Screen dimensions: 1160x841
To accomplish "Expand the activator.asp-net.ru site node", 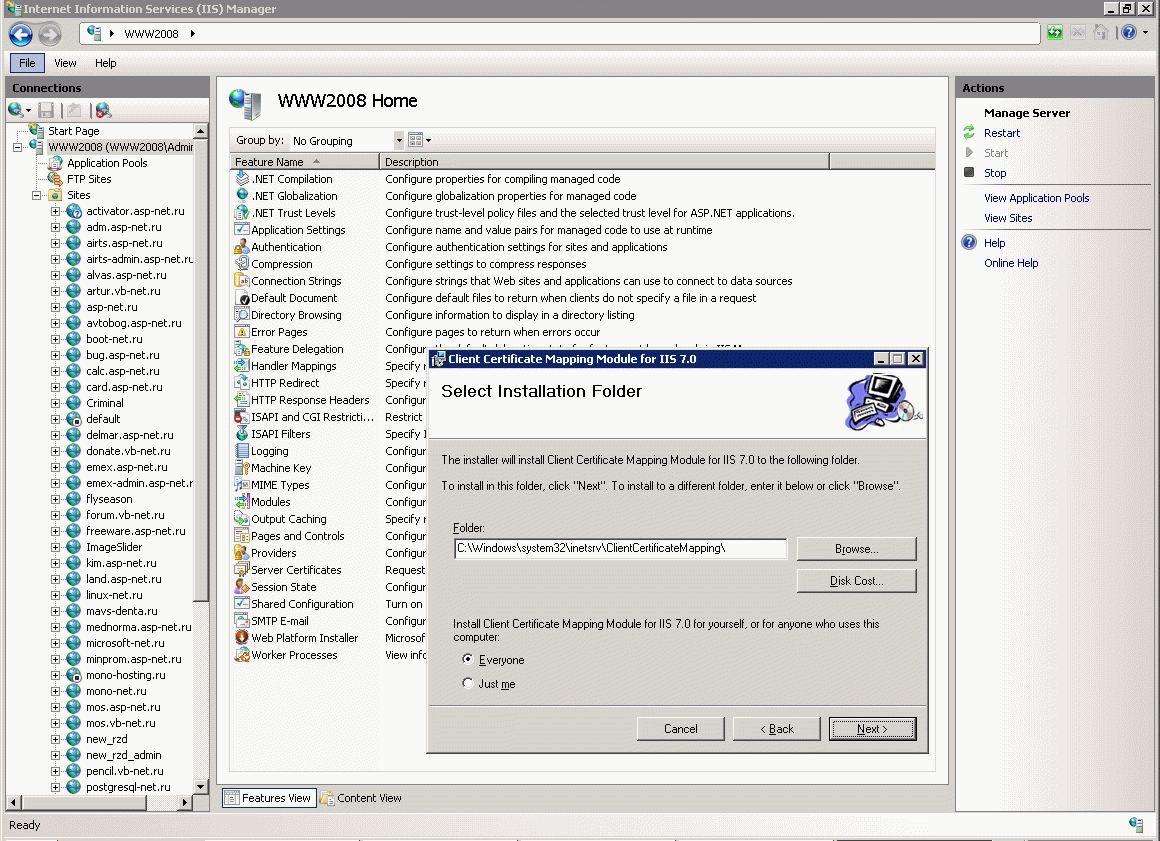I will pos(55,212).
